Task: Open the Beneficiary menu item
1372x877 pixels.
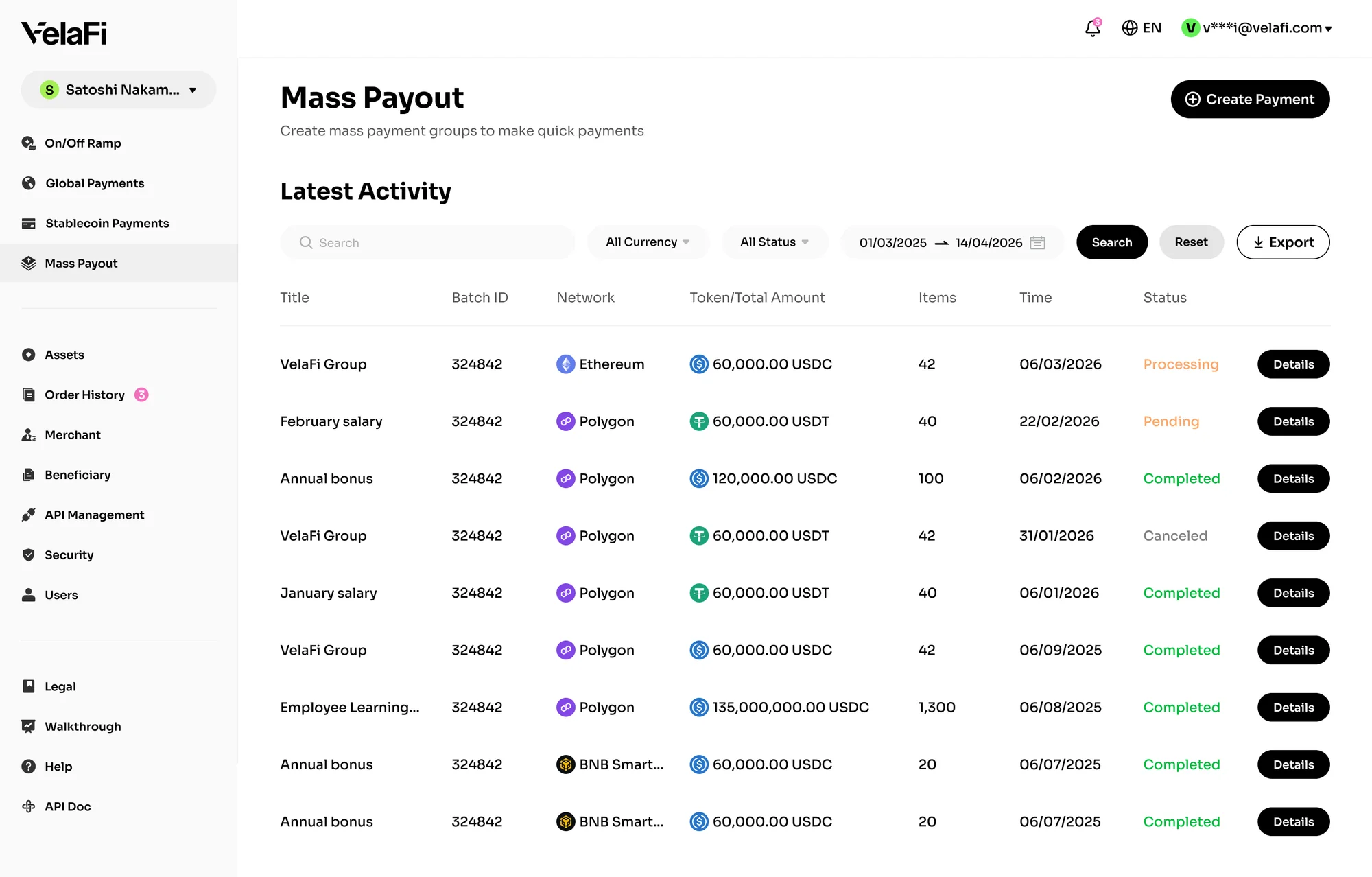Action: coord(78,475)
